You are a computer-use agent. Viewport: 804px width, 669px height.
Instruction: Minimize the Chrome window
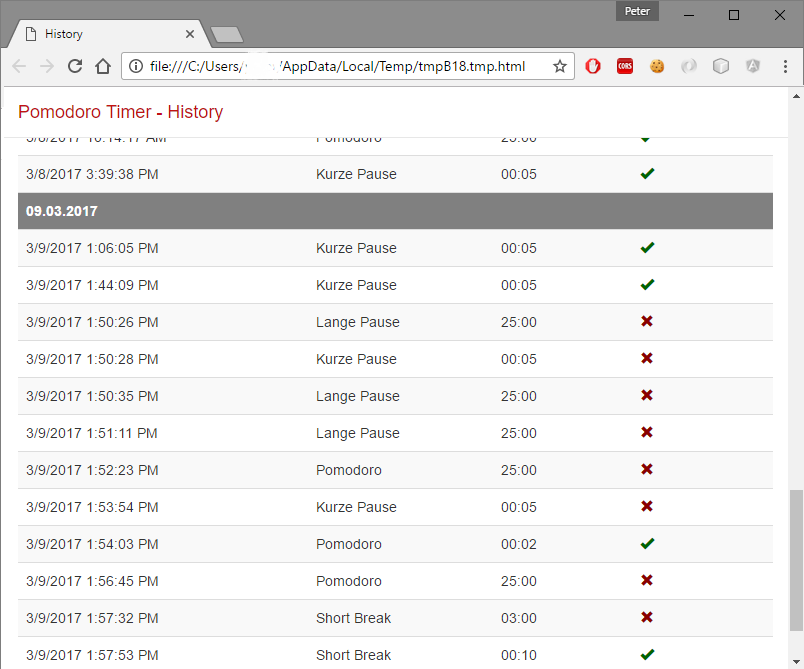tap(689, 15)
